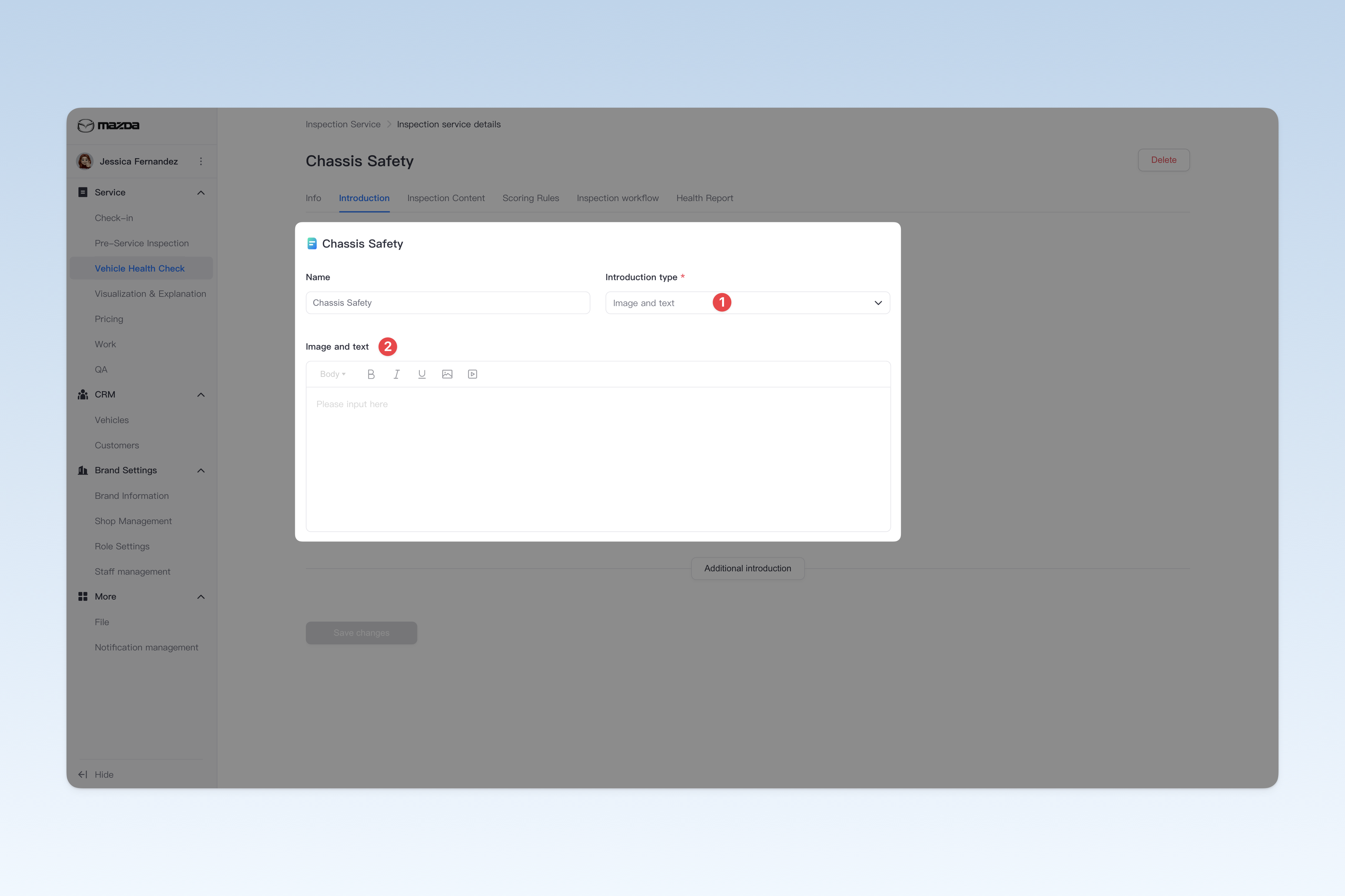Open Role Settings in sidebar
1345x896 pixels.
pos(122,546)
